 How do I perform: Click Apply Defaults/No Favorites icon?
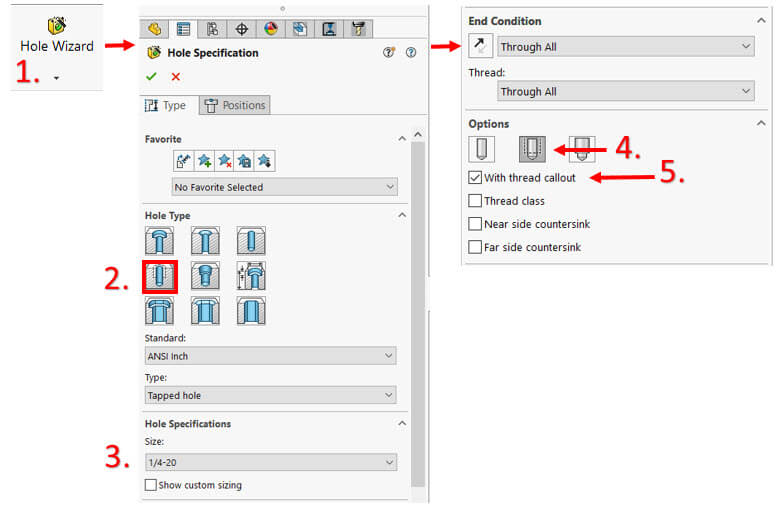[184, 161]
